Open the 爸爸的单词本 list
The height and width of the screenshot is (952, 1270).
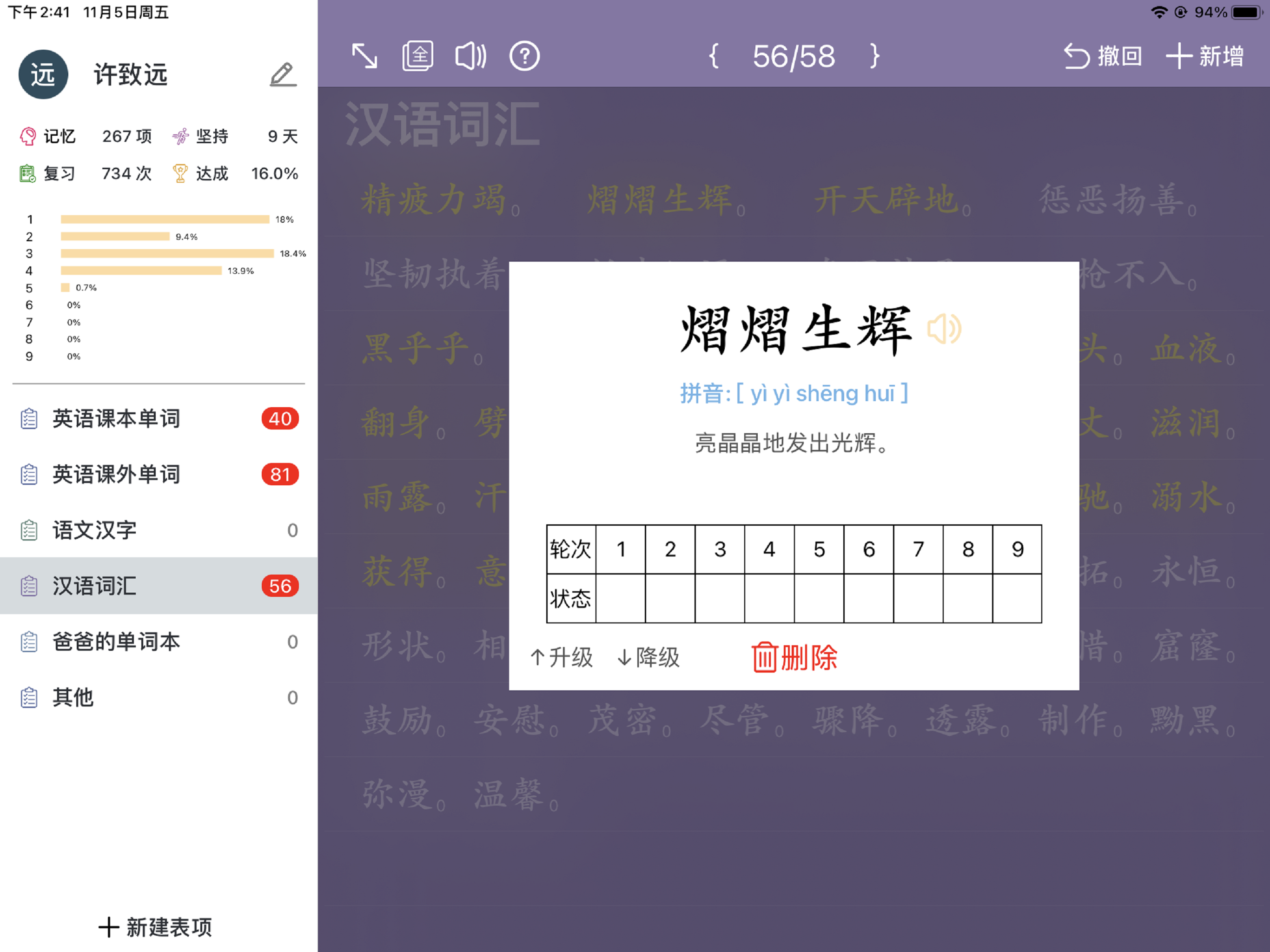coord(159,641)
